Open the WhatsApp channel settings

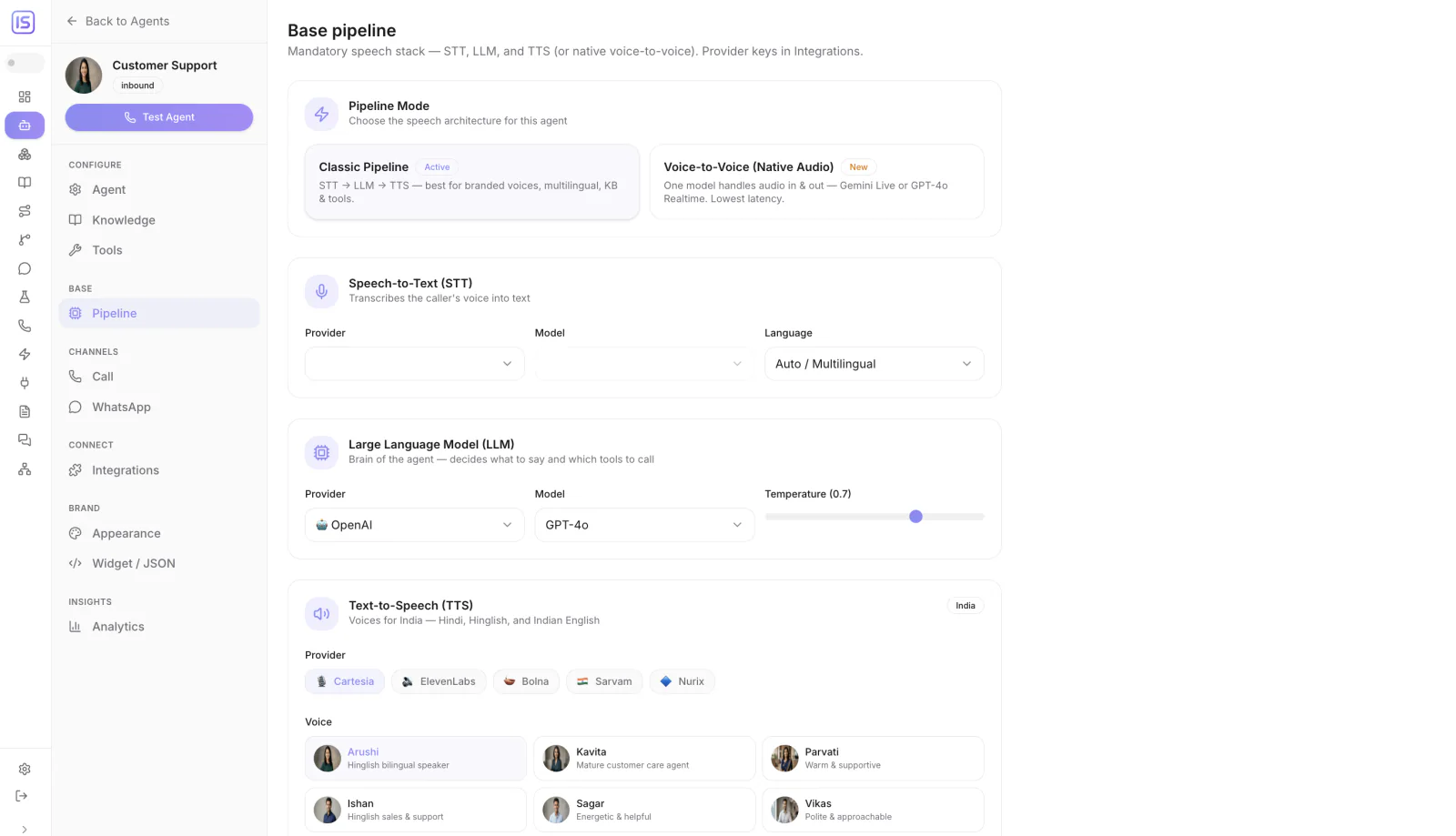click(x=159, y=407)
